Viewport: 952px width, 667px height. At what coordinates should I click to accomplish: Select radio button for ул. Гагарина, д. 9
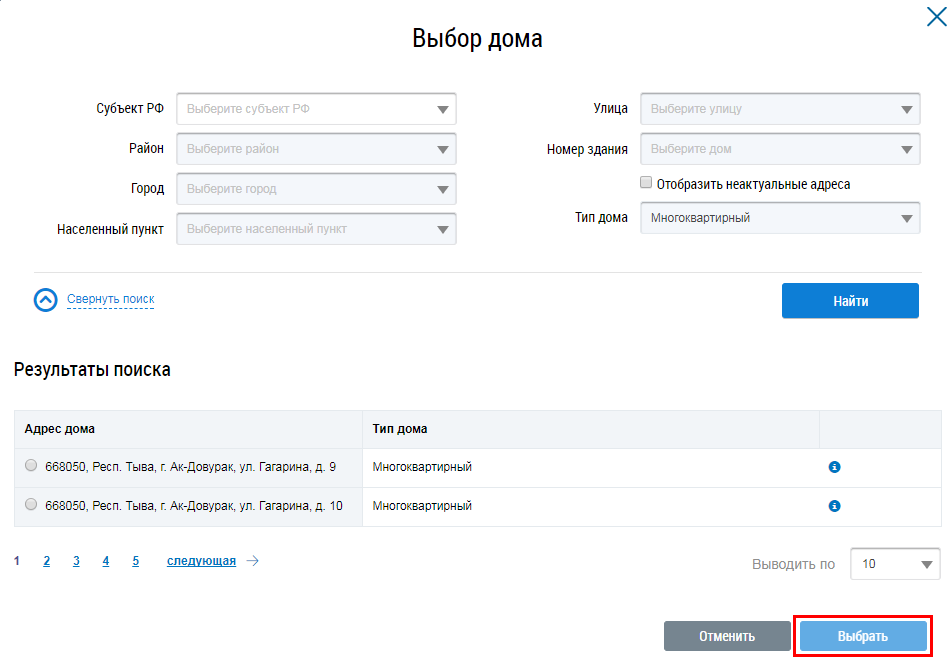coord(31,466)
